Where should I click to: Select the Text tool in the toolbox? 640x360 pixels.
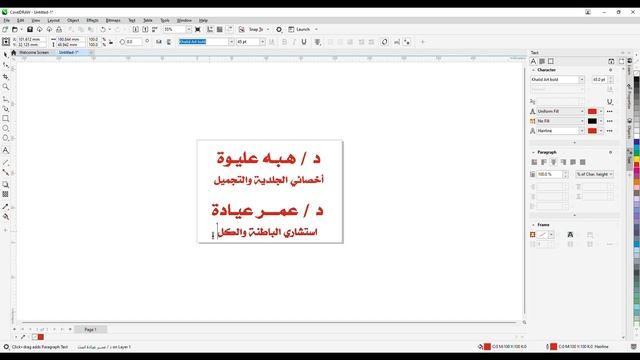[x=5, y=150]
